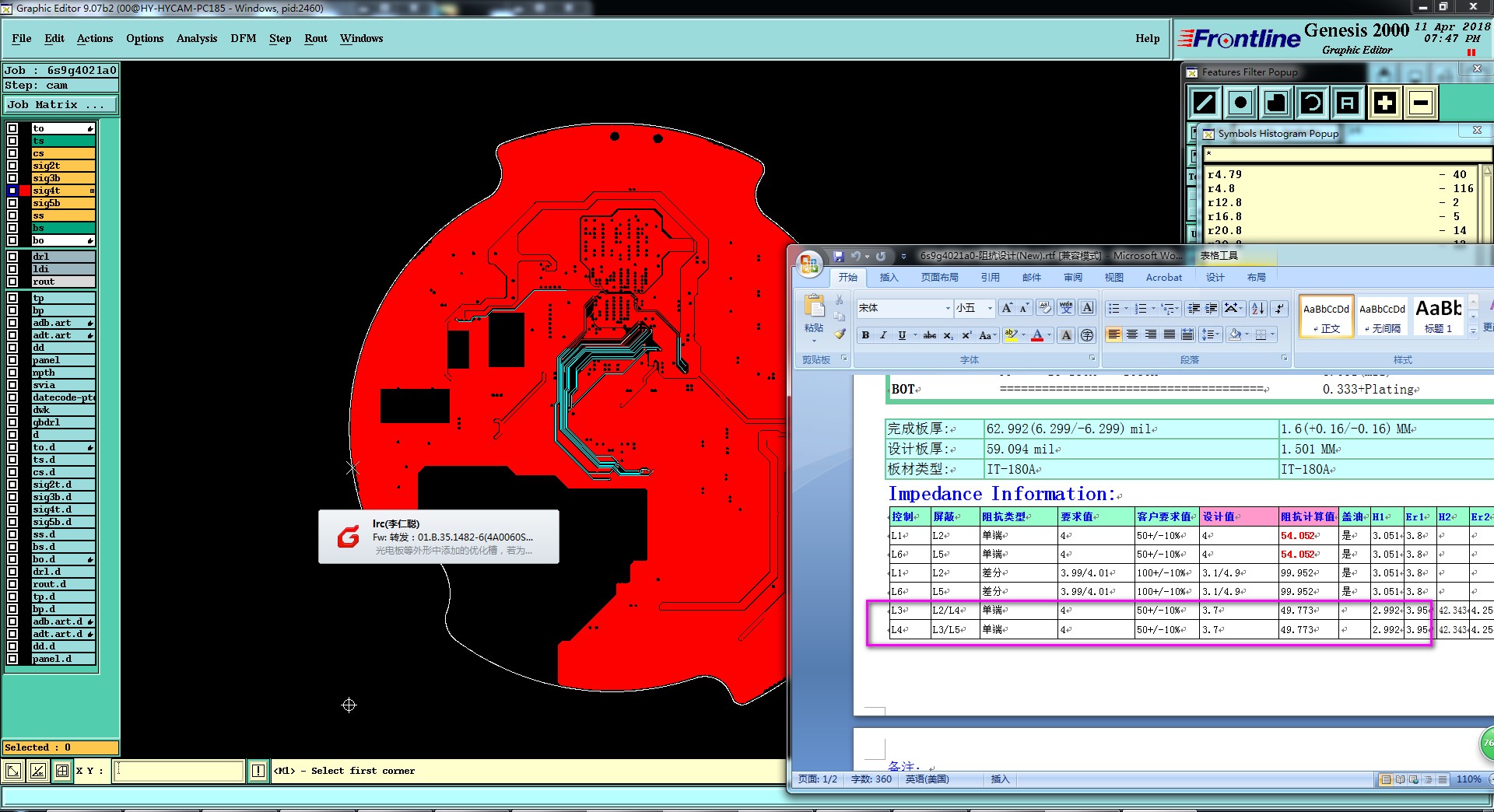Viewport: 1494px width, 812px height.
Task: Click the red color swatch beside sig4t
Action: coord(24,191)
